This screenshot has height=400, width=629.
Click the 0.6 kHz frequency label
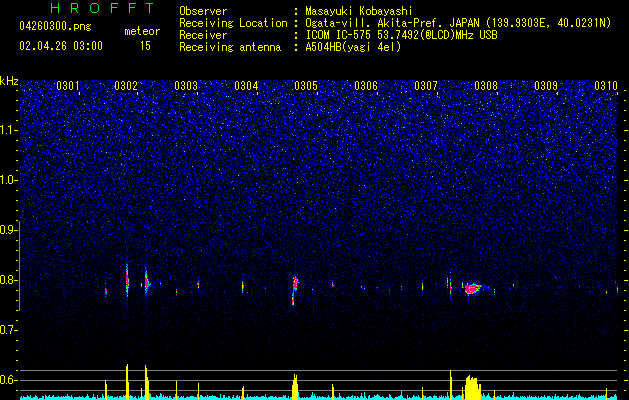7,380
